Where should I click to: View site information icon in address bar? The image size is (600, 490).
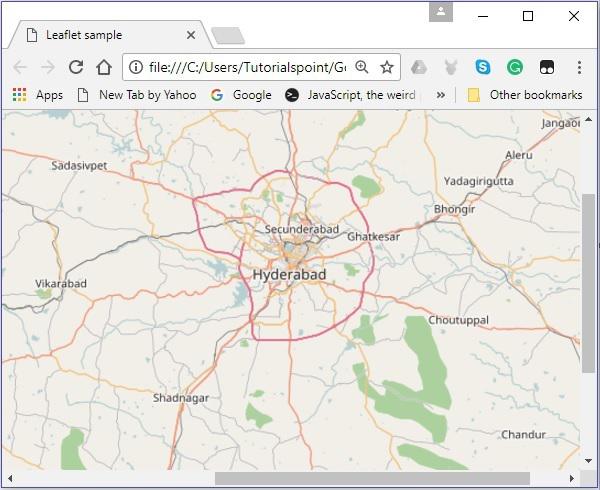pos(136,67)
